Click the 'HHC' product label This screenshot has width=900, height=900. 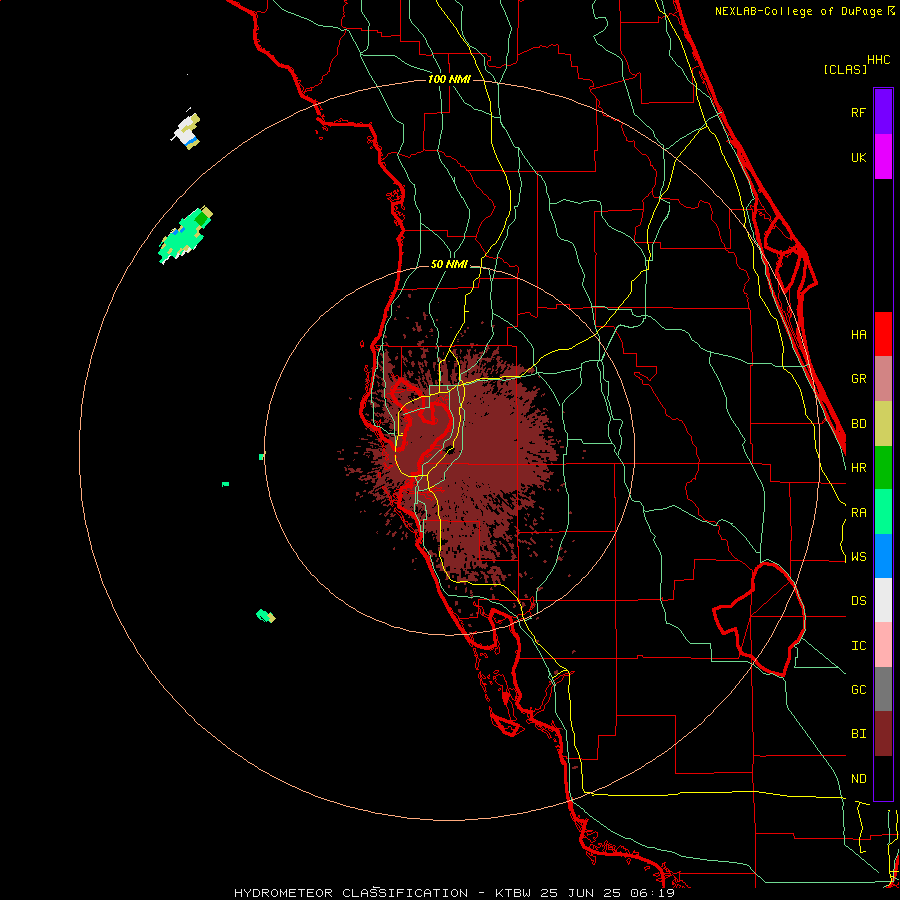coord(879,60)
